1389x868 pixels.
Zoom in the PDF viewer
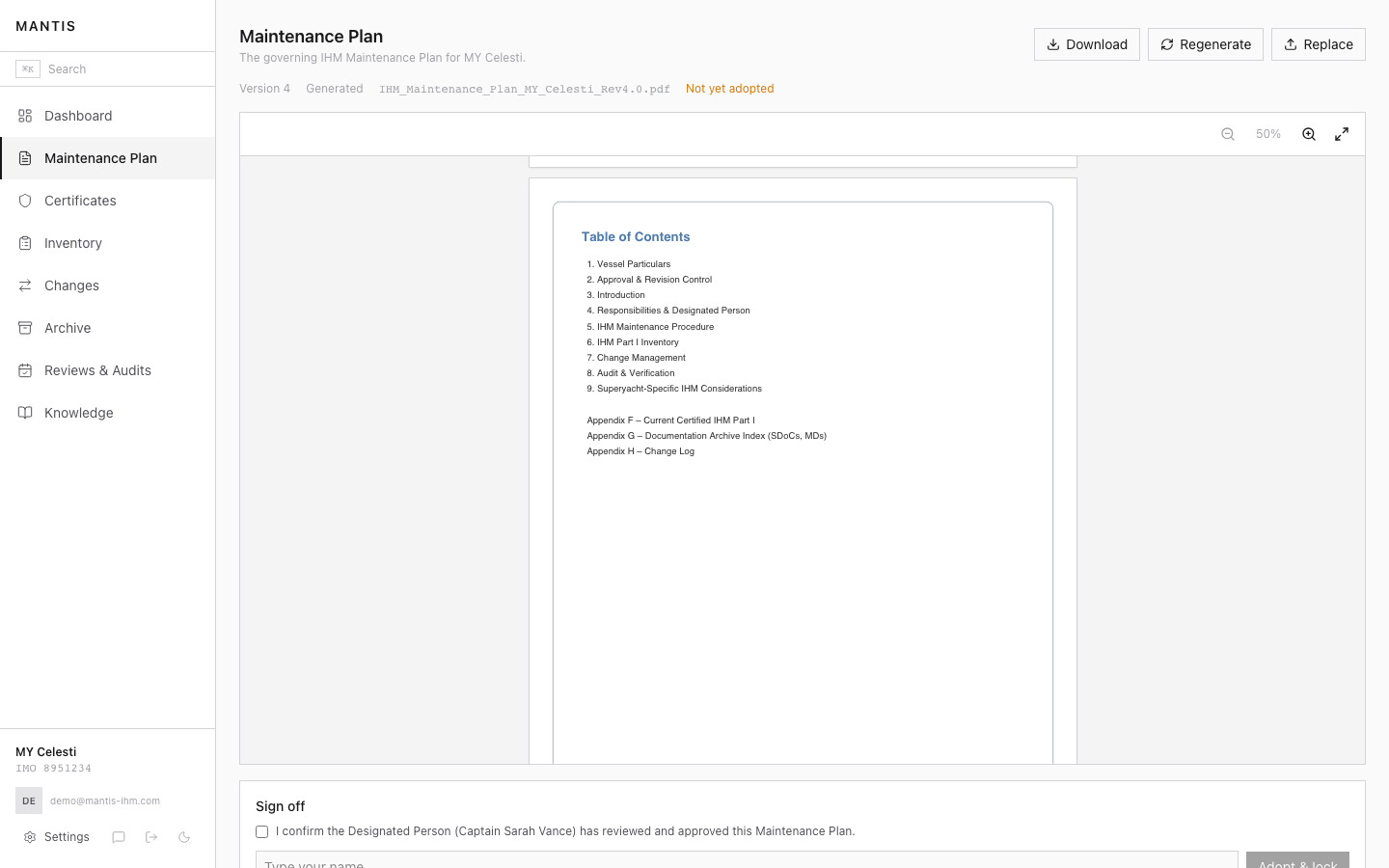(x=1309, y=134)
